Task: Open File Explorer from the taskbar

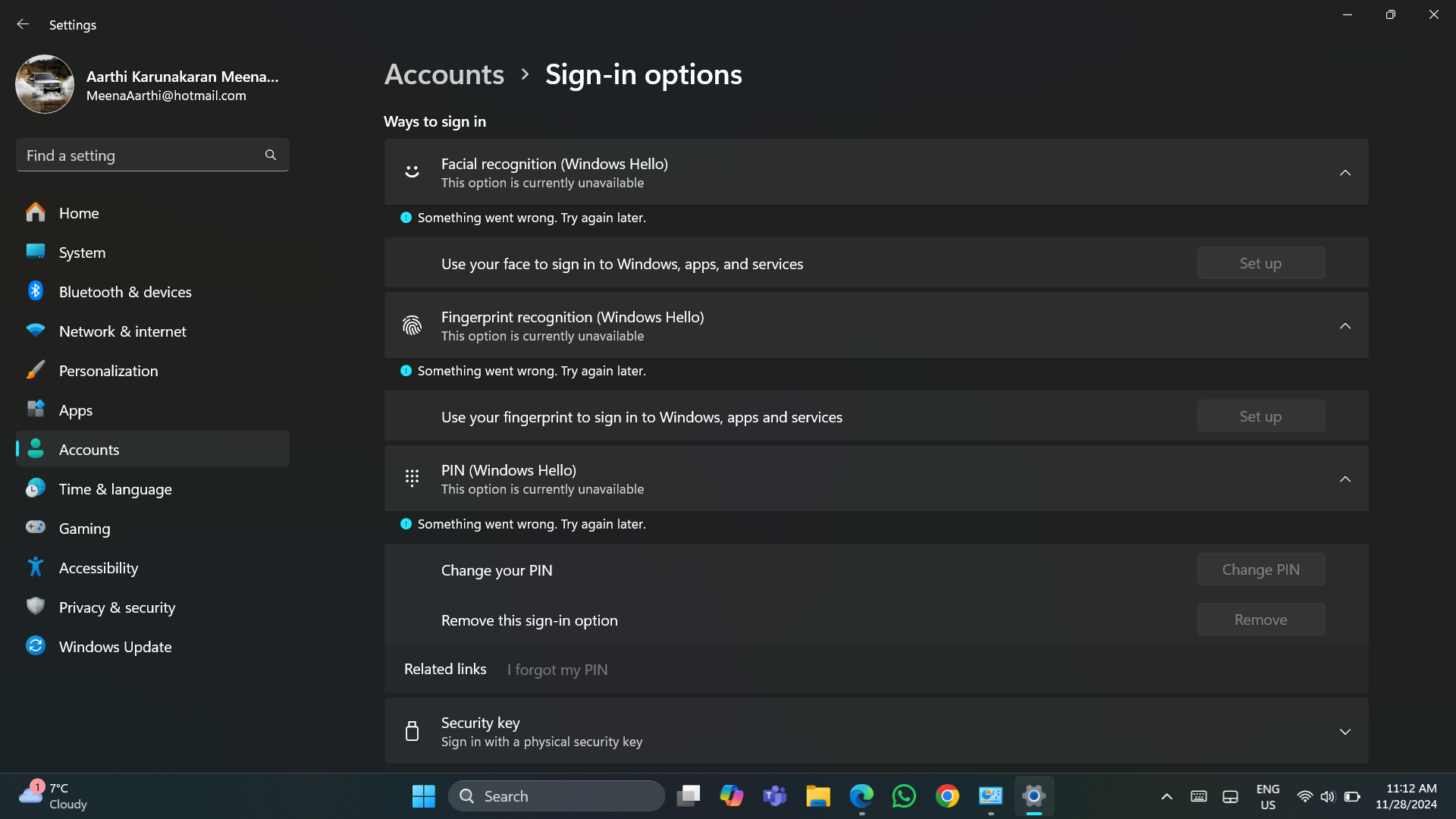Action: (818, 796)
